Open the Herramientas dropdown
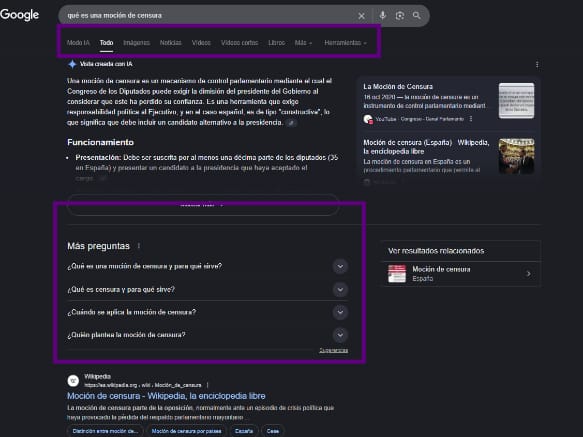This screenshot has width=583, height=437. (x=345, y=43)
